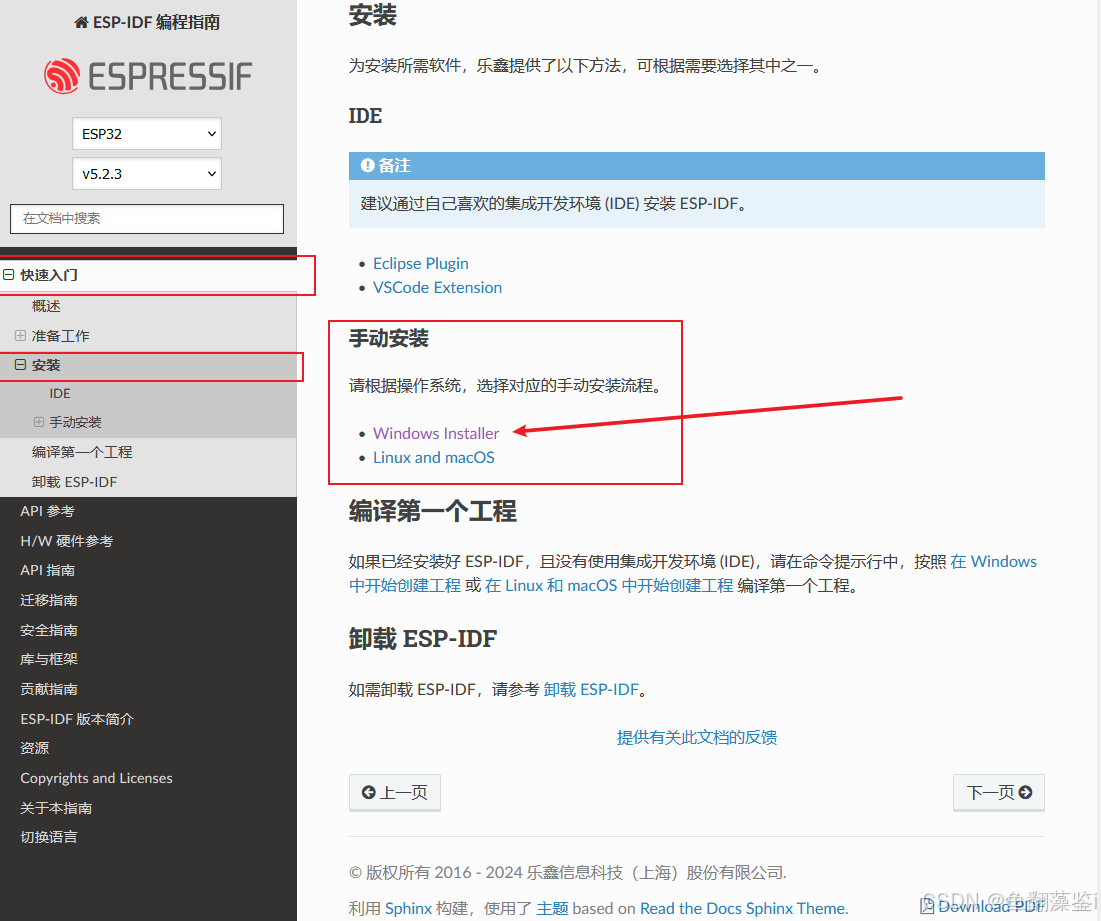Image resolution: width=1101 pixels, height=921 pixels.
Task: Go to the IDE sidebar subsection
Action: (60, 393)
